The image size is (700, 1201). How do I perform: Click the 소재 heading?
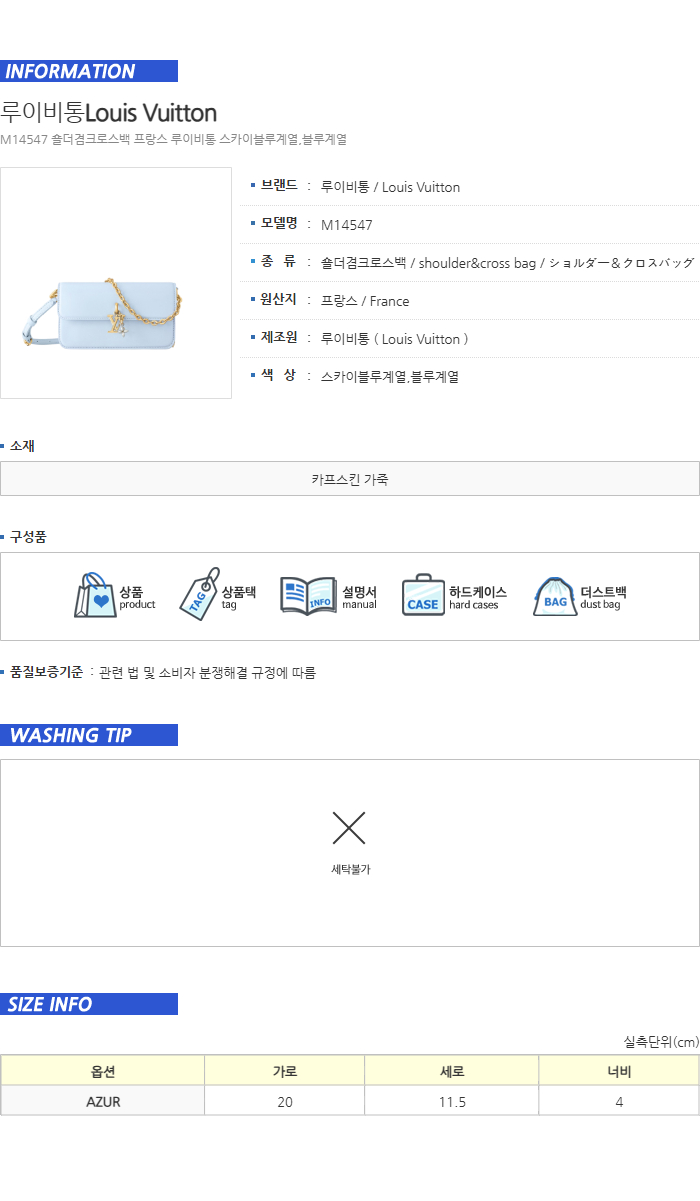[x=22, y=446]
